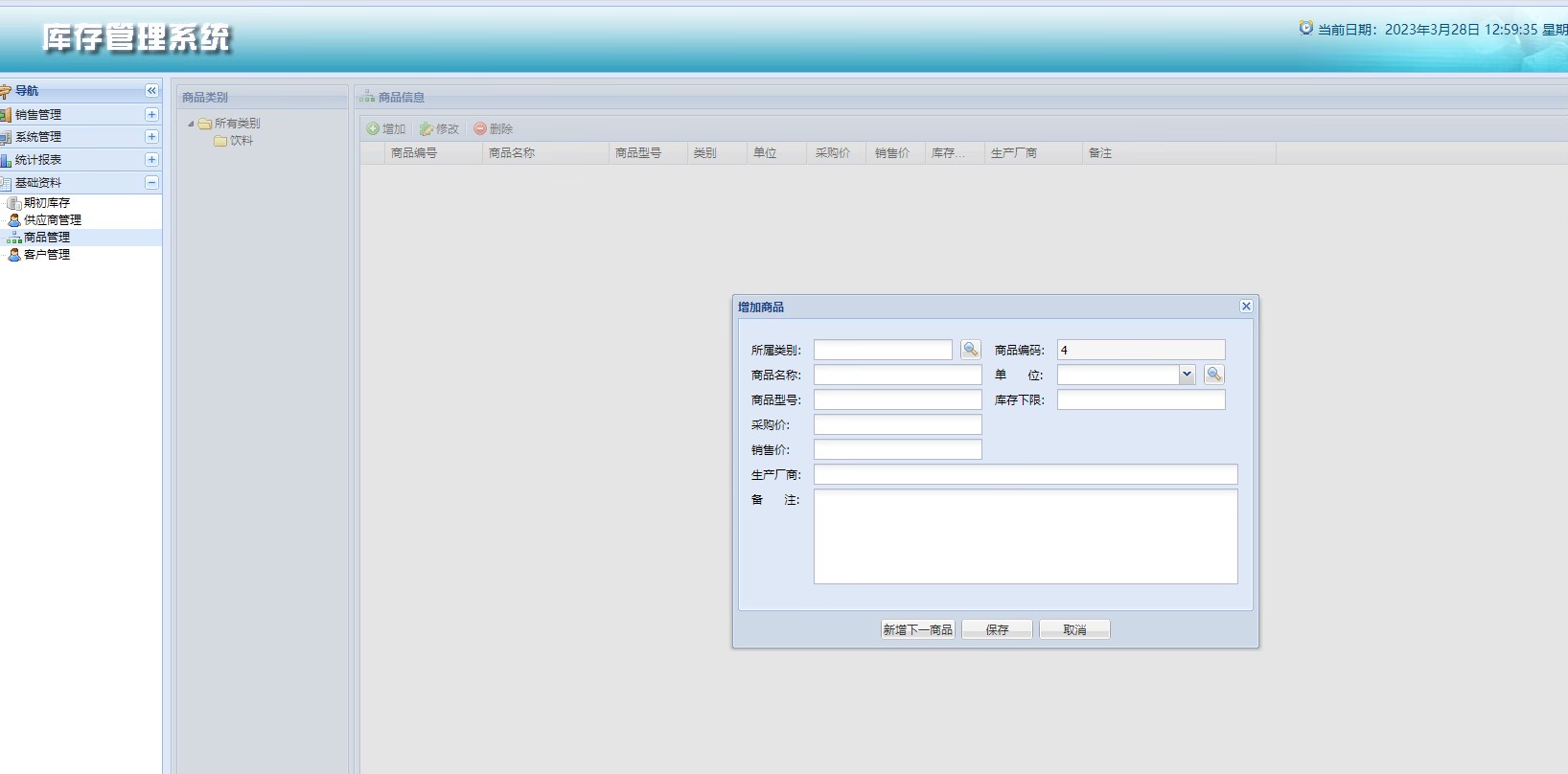This screenshot has height=774, width=1568.
Task: Click the 取消 button
Action: pyautogui.click(x=1074, y=629)
